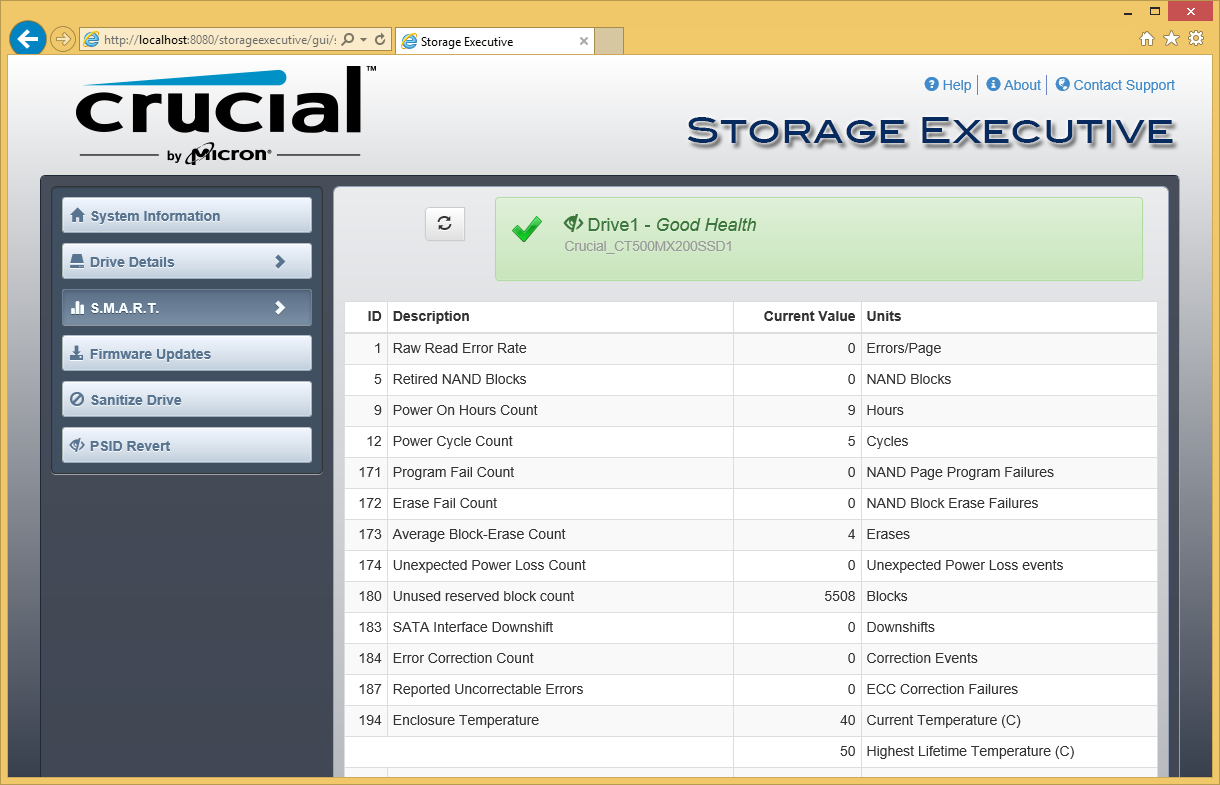Click the browser forward arrow button
The image size is (1220, 785).
point(63,39)
